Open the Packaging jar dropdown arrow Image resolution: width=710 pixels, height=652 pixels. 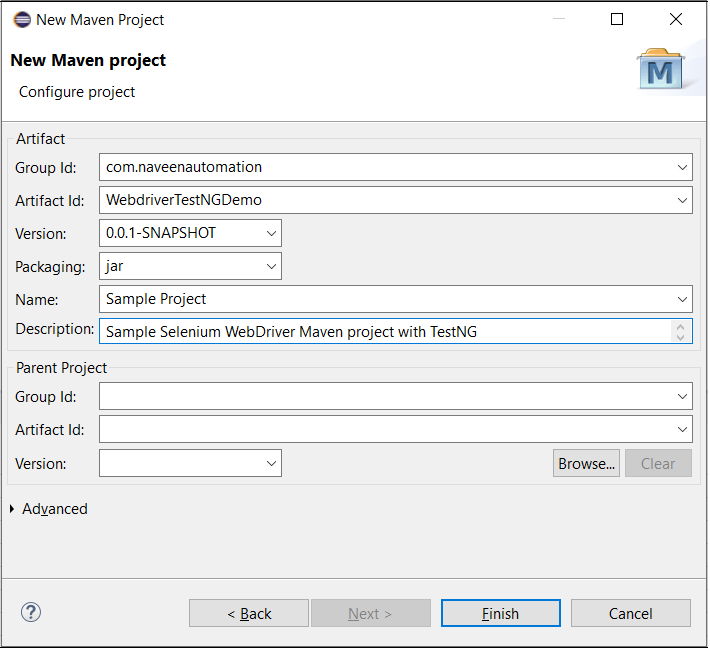pyautogui.click(x=271, y=267)
